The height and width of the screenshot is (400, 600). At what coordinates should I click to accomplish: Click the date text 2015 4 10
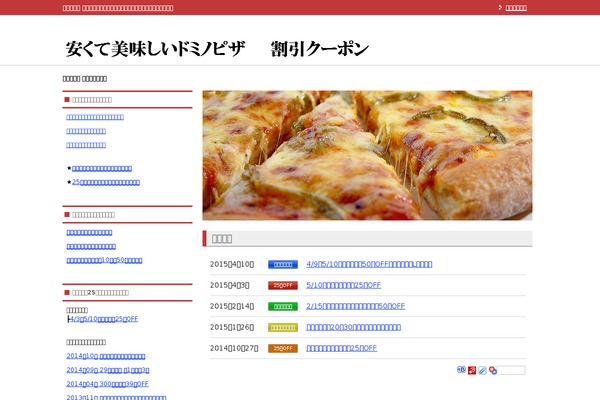tap(232, 264)
